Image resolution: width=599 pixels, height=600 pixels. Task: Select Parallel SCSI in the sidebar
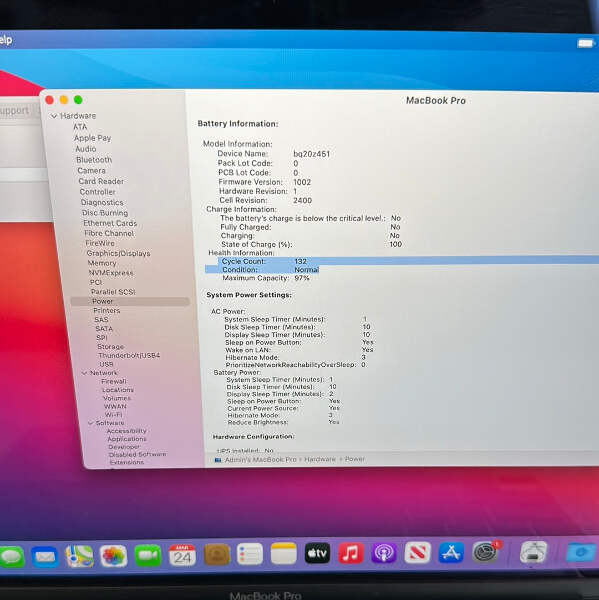[113, 292]
